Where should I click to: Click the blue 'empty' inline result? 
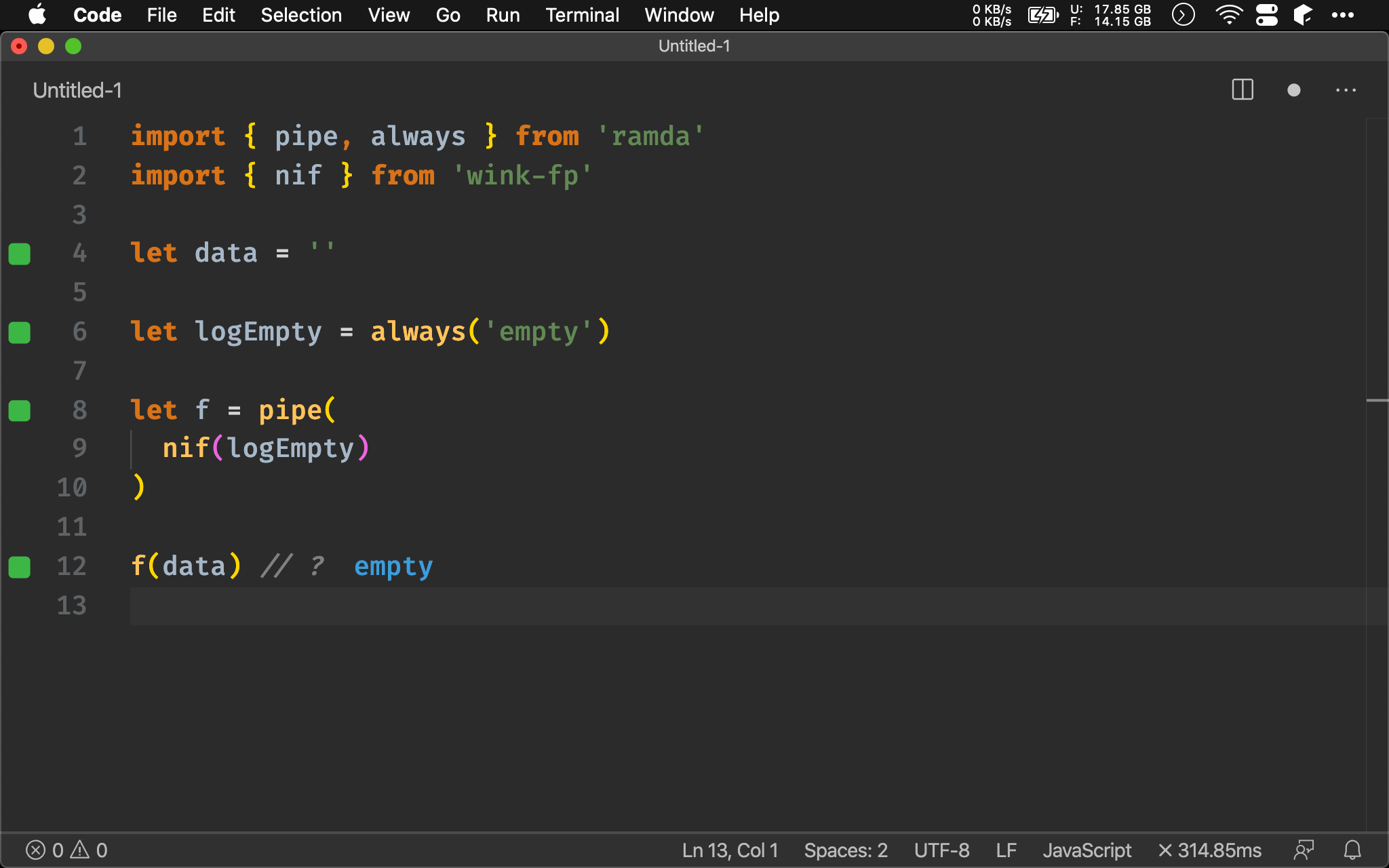(x=393, y=567)
